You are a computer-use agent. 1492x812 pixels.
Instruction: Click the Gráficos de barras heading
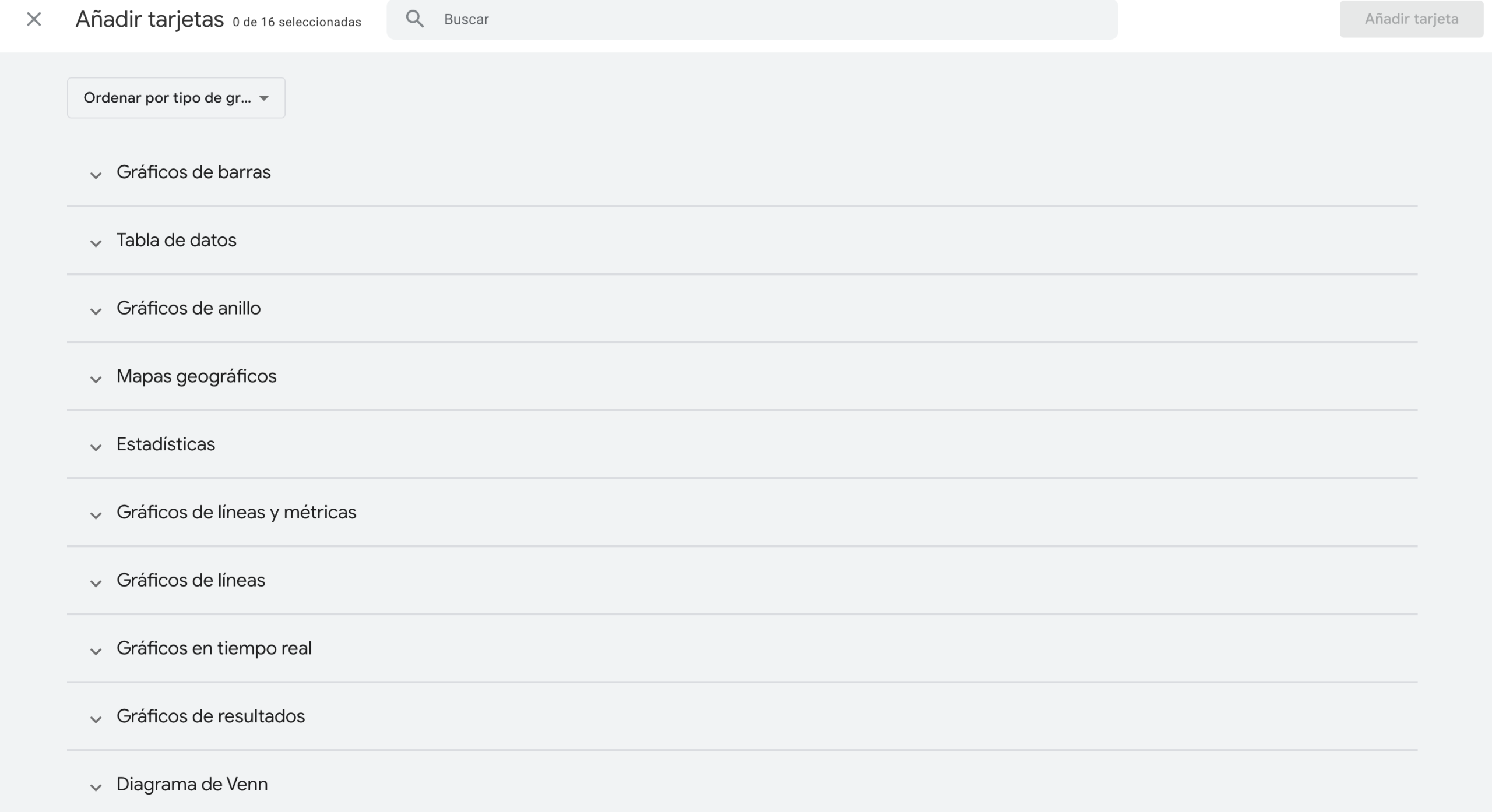pos(193,172)
